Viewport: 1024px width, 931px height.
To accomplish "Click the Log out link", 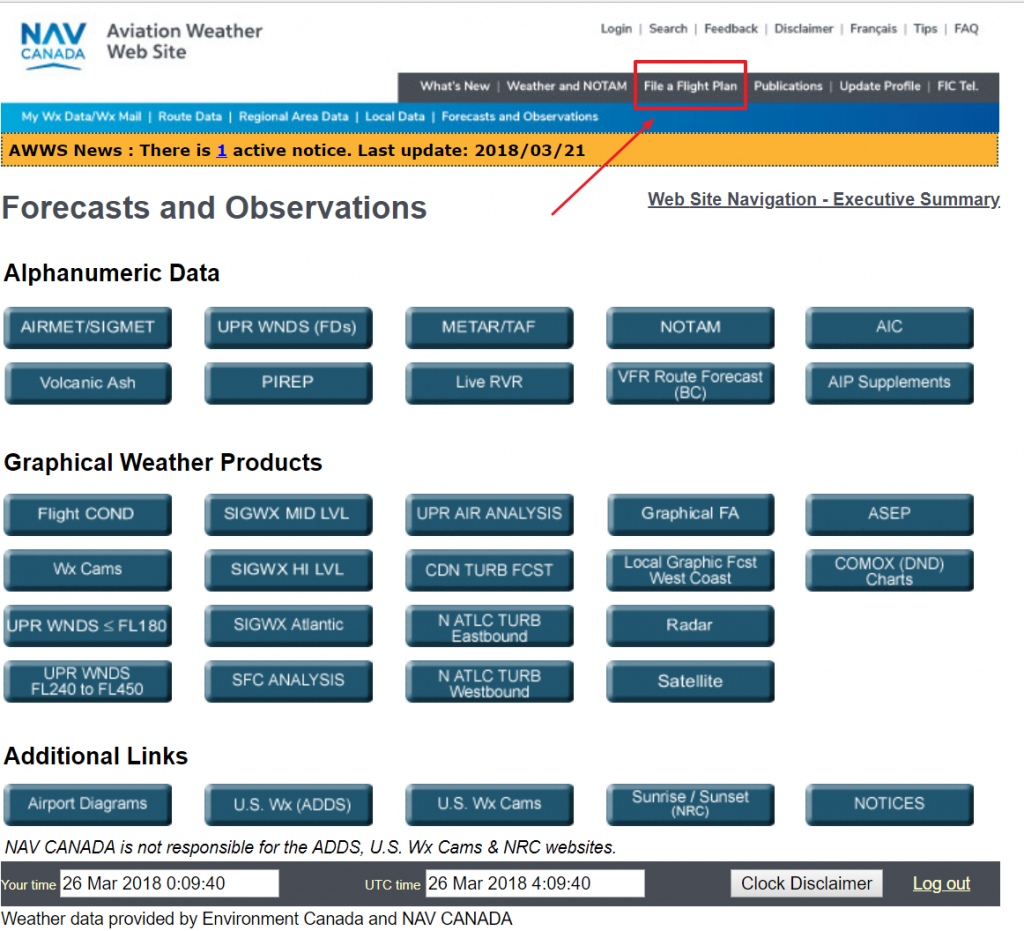I will [941, 884].
